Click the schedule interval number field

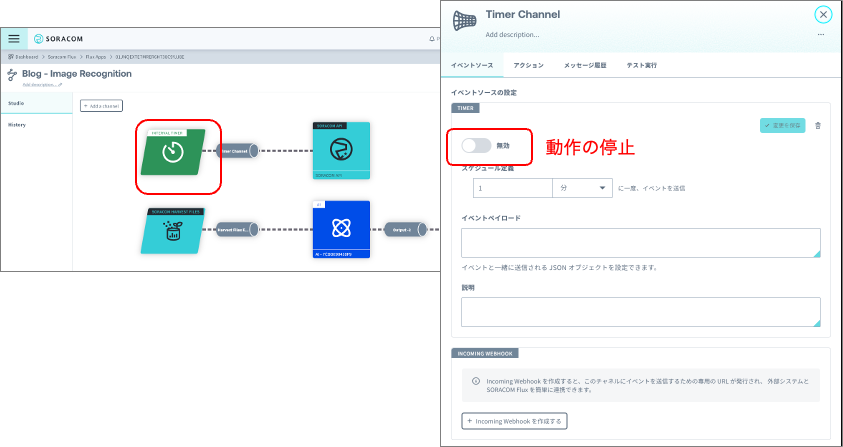[513, 188]
